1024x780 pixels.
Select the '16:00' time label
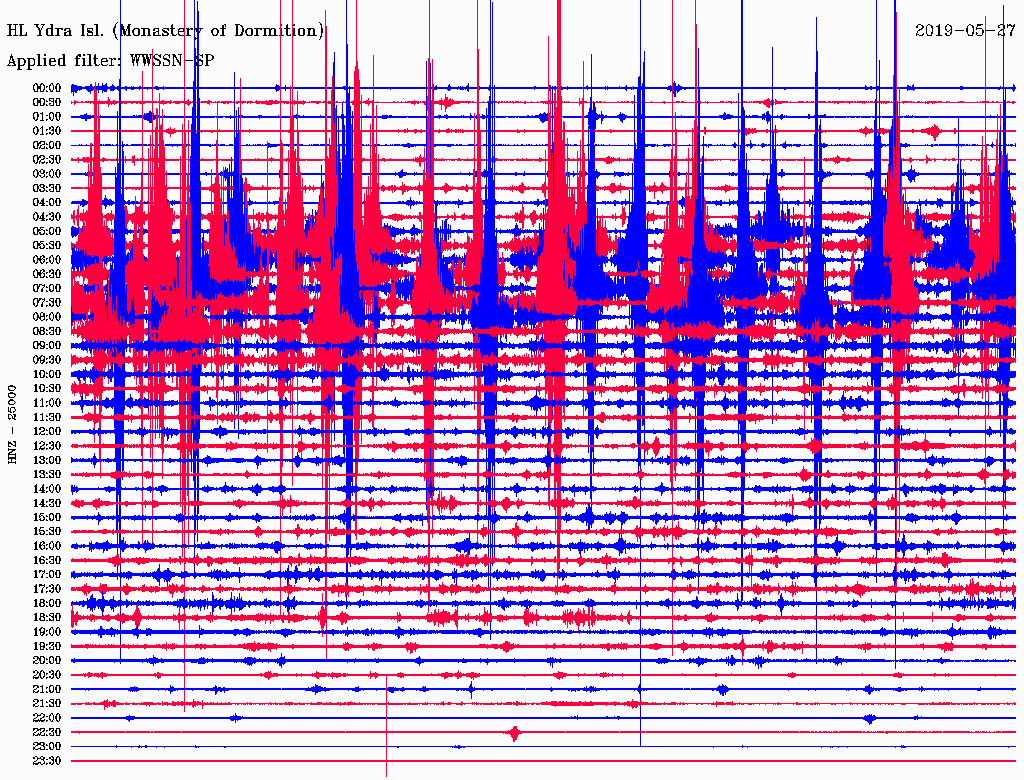pos(47,546)
